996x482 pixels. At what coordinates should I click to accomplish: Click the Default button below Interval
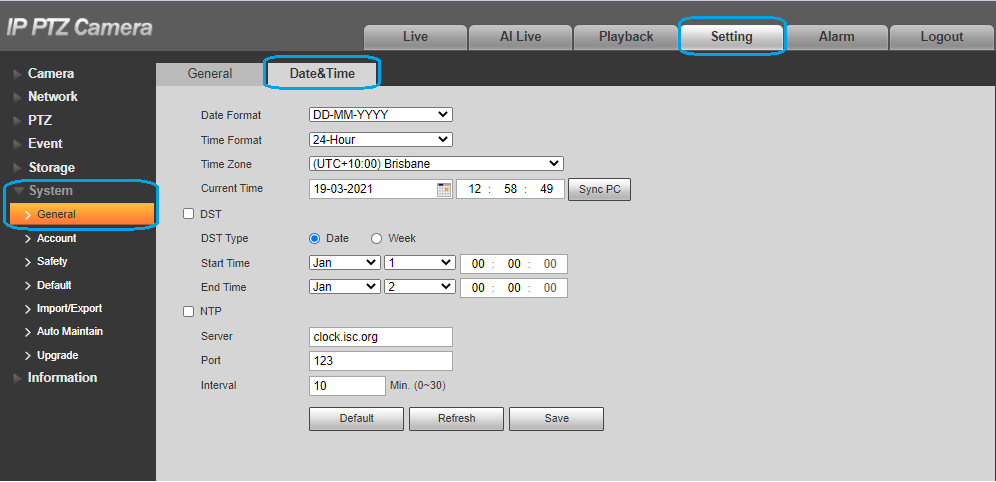(356, 418)
